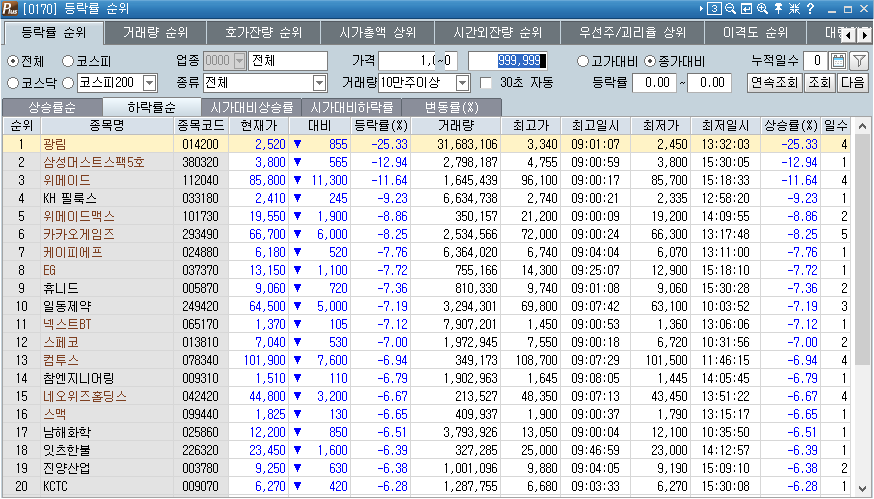Open the calendar icon next to 누적일수
The width and height of the screenshot is (874, 499).
838,61
